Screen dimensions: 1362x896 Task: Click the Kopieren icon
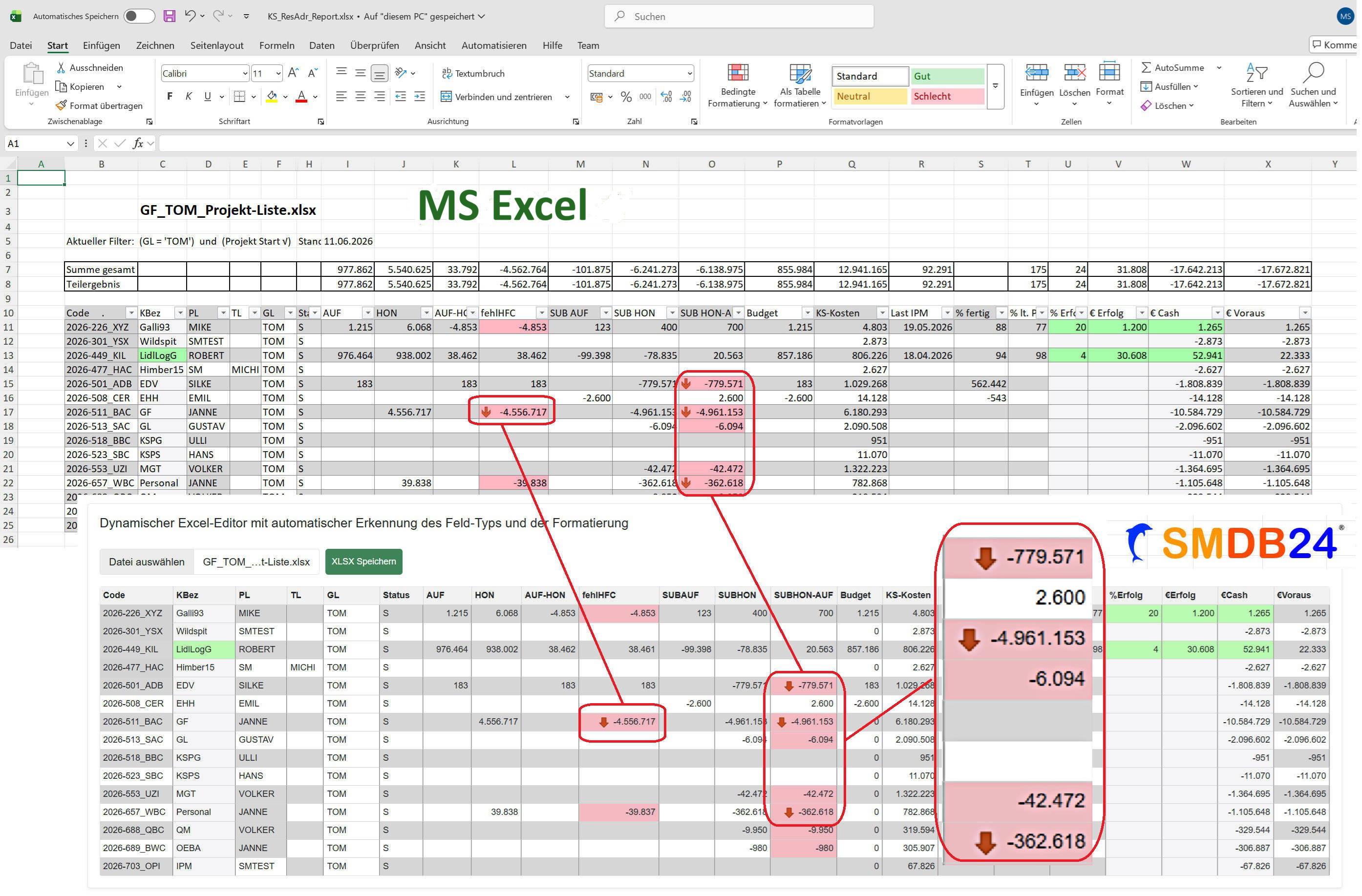coord(61,86)
